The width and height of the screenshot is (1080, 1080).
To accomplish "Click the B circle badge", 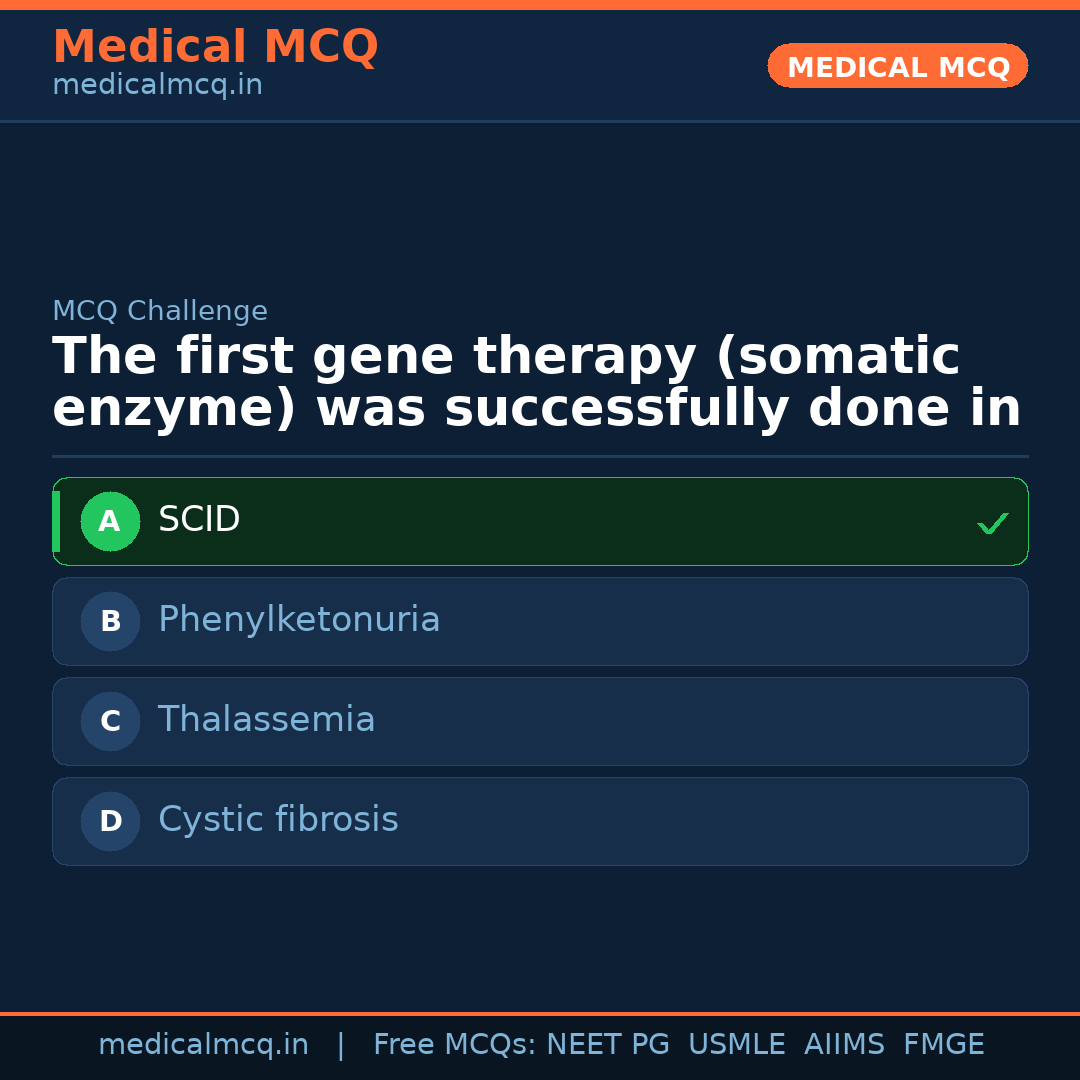I will tap(110, 621).
